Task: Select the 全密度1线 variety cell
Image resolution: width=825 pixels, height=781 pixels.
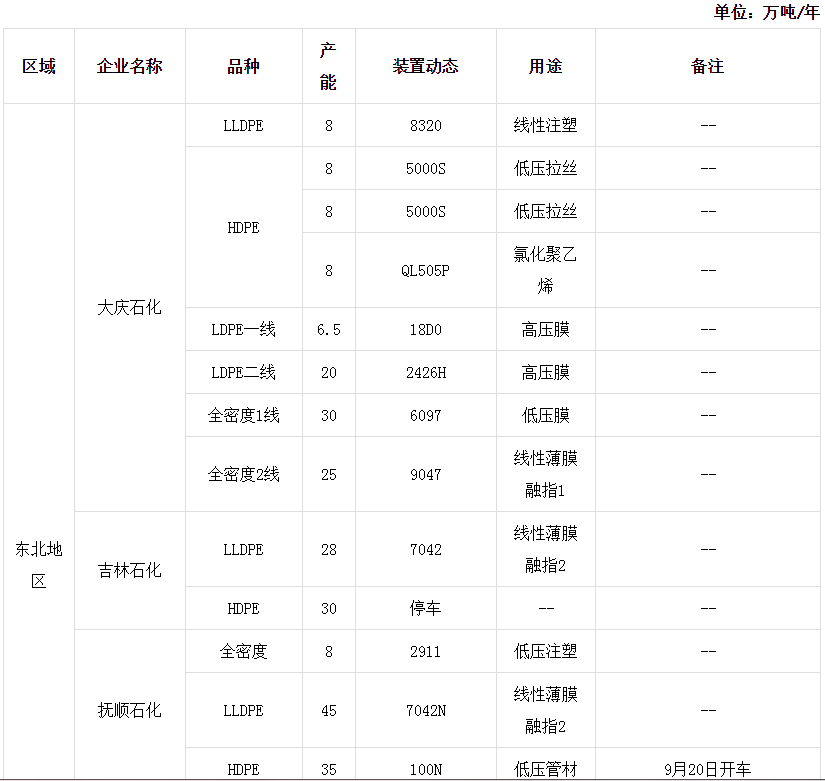Action: pyautogui.click(x=244, y=416)
